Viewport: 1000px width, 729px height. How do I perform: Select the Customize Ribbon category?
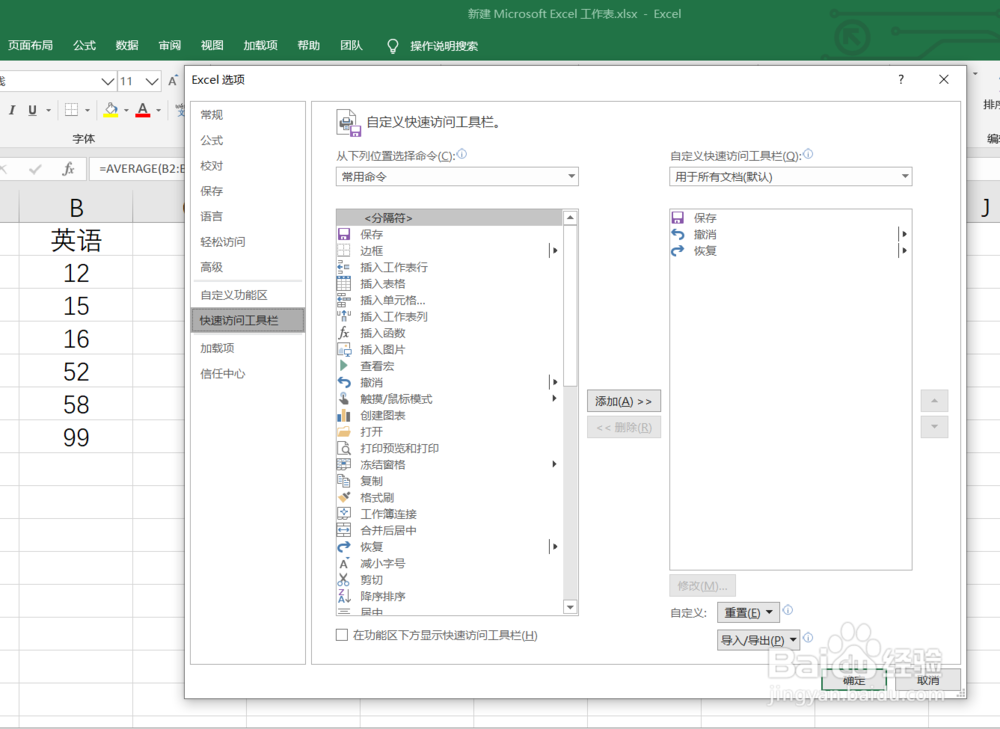point(247,295)
